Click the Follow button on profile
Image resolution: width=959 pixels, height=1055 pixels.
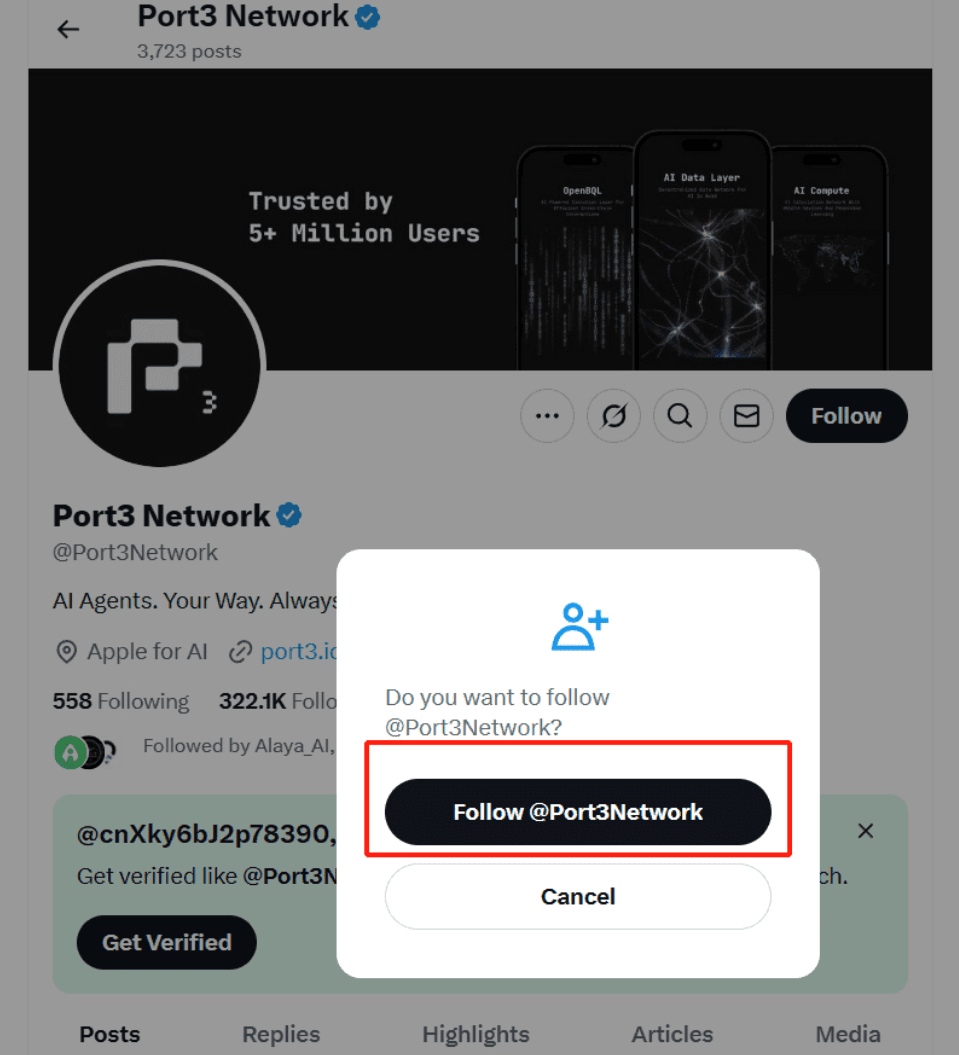coord(847,416)
